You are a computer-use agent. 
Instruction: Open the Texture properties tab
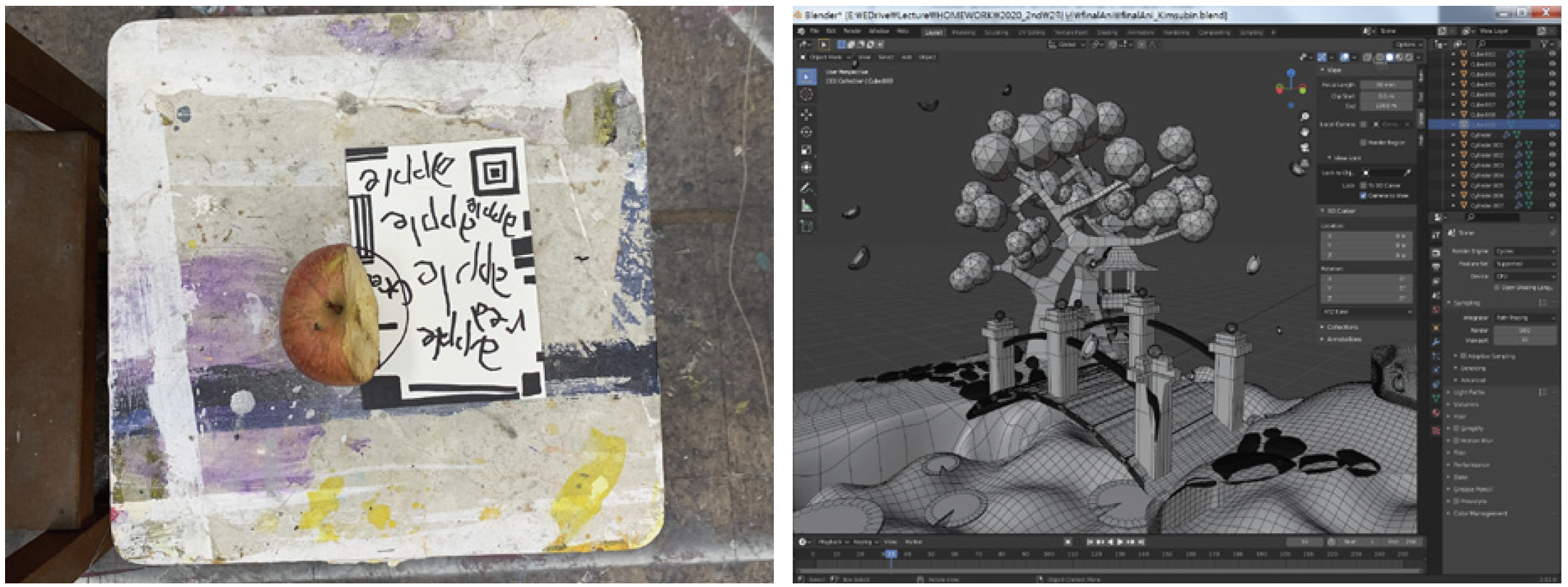(1435, 430)
